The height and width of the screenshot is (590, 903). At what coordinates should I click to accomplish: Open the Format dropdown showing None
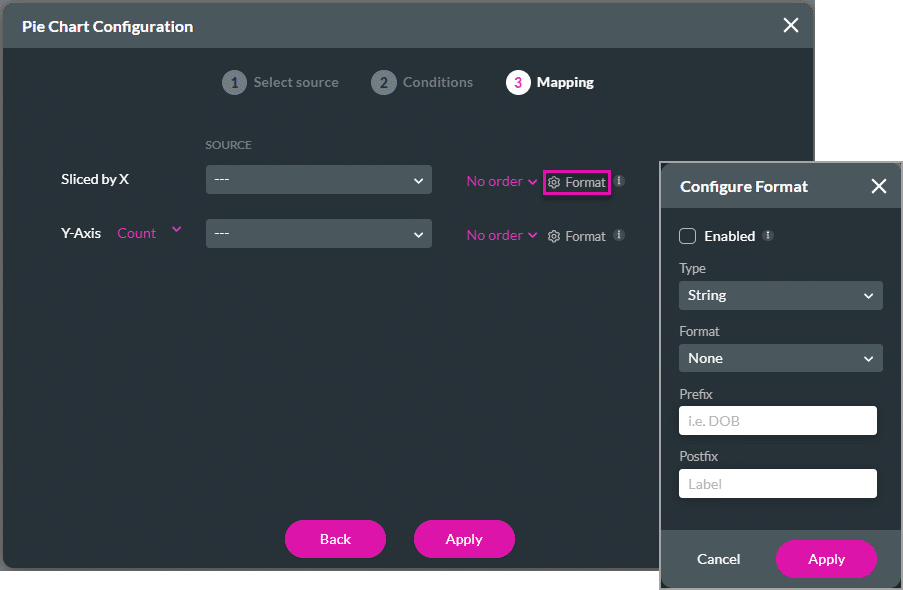(x=780, y=358)
